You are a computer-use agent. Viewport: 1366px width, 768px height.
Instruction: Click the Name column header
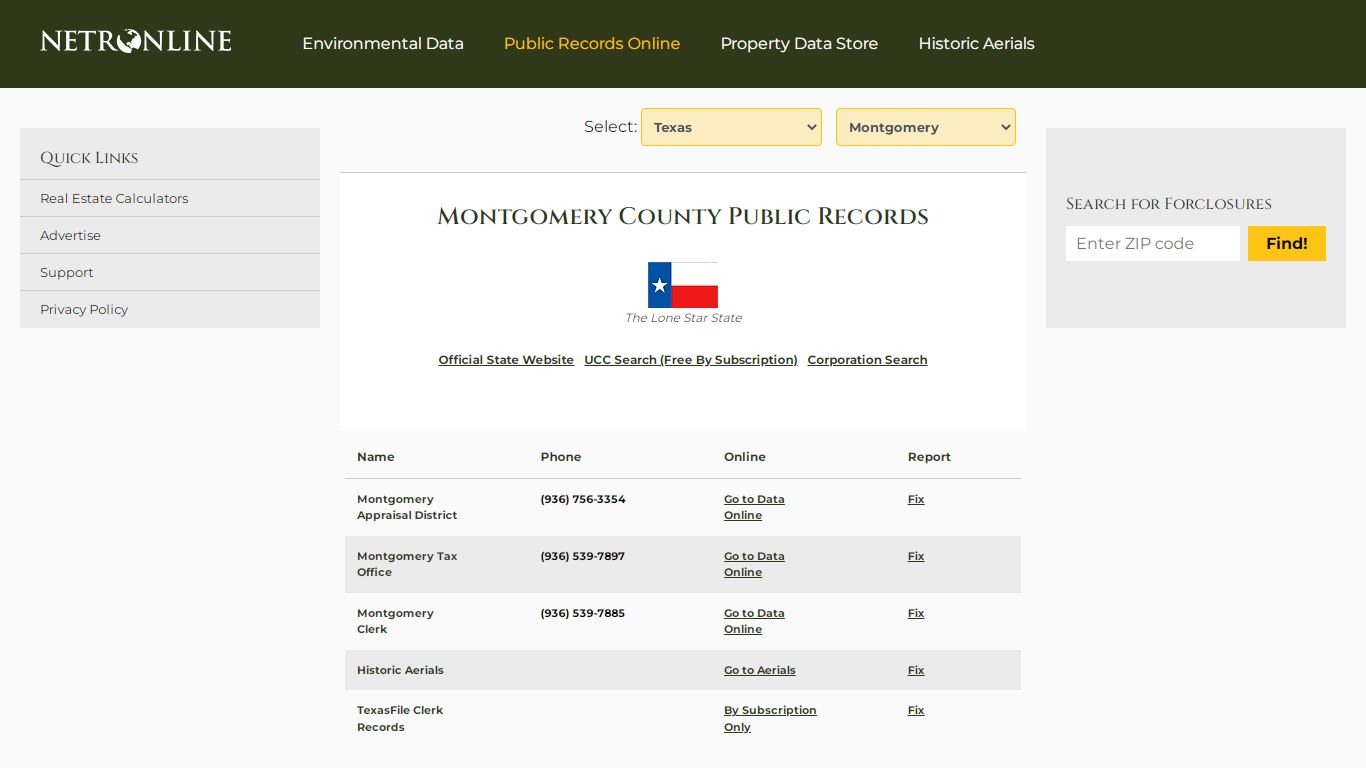click(x=376, y=457)
